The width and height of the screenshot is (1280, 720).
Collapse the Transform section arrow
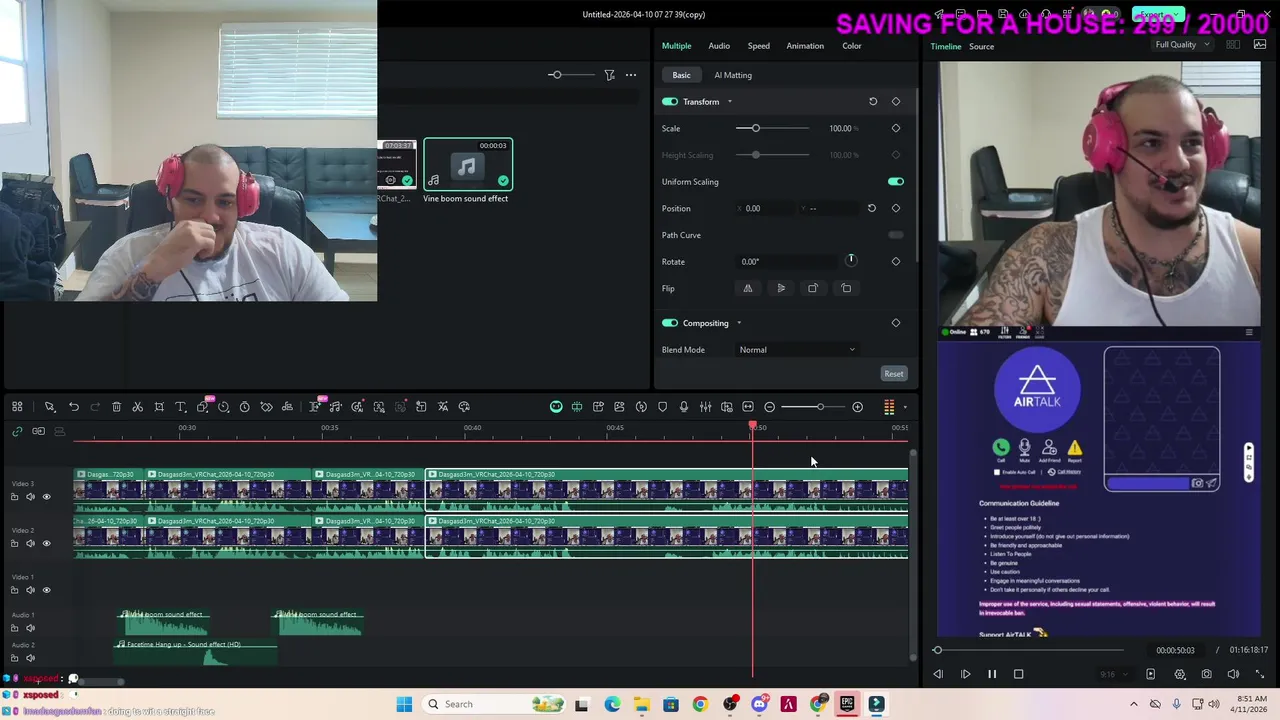729,102
